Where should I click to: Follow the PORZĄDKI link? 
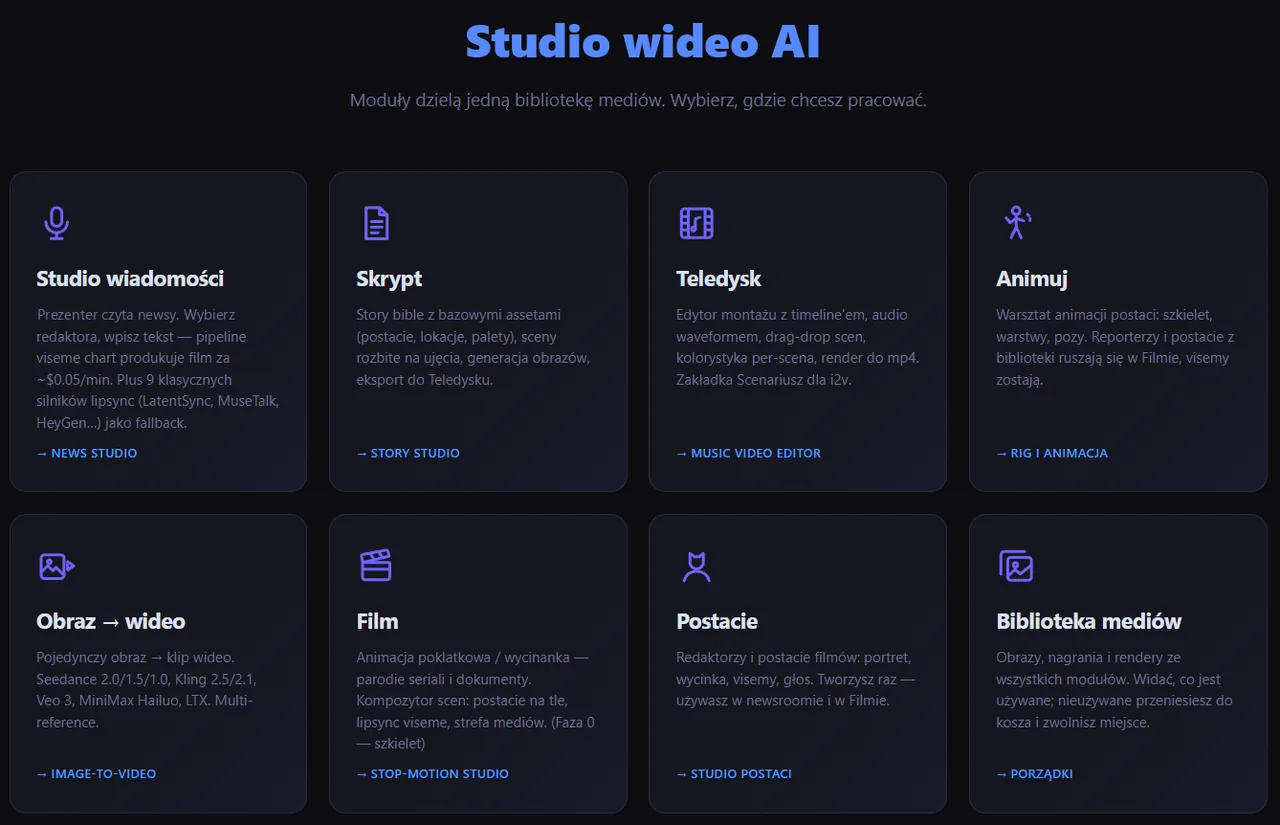coord(1035,773)
